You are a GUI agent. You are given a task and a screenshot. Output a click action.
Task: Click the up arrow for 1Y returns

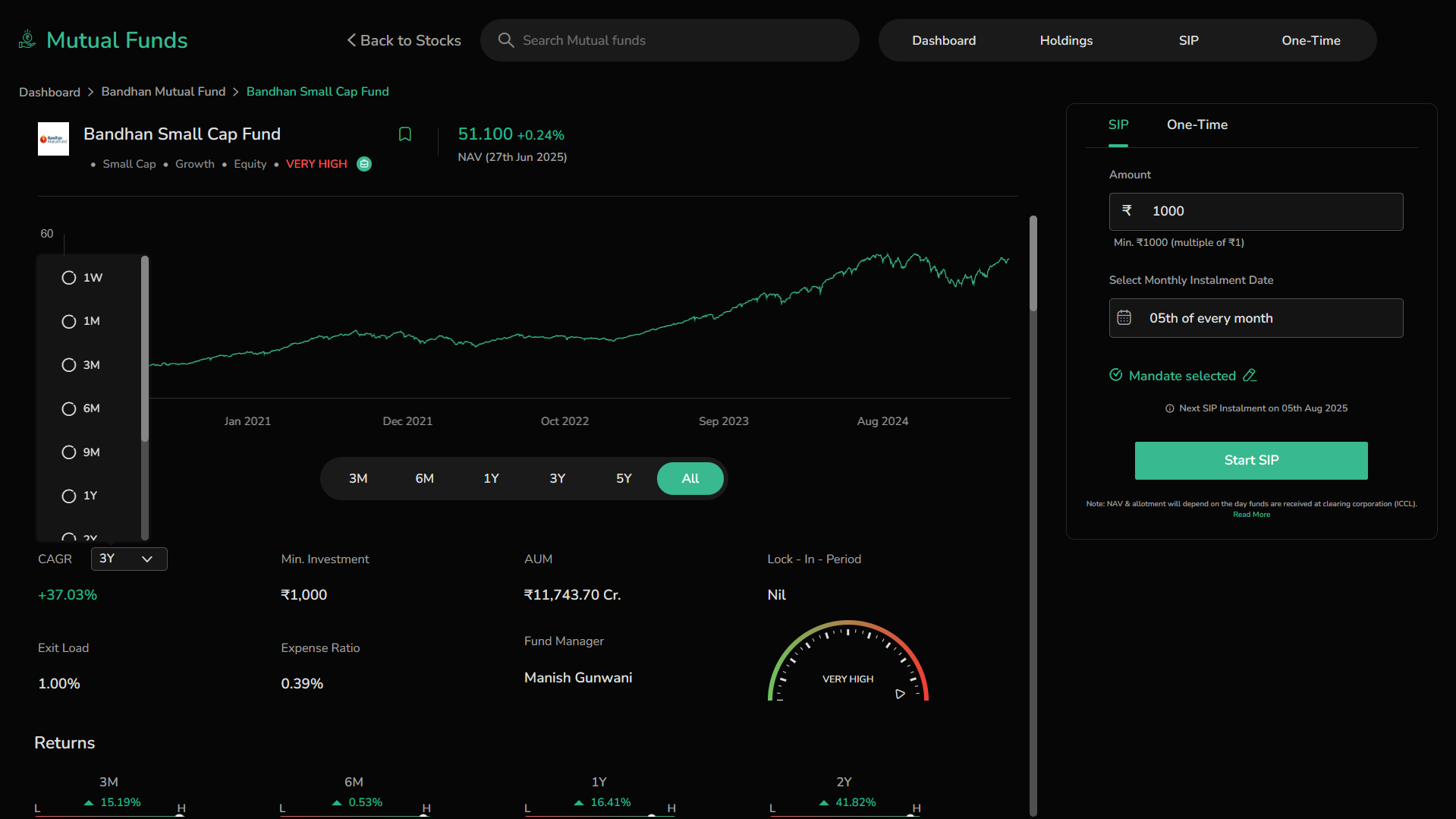tap(579, 802)
